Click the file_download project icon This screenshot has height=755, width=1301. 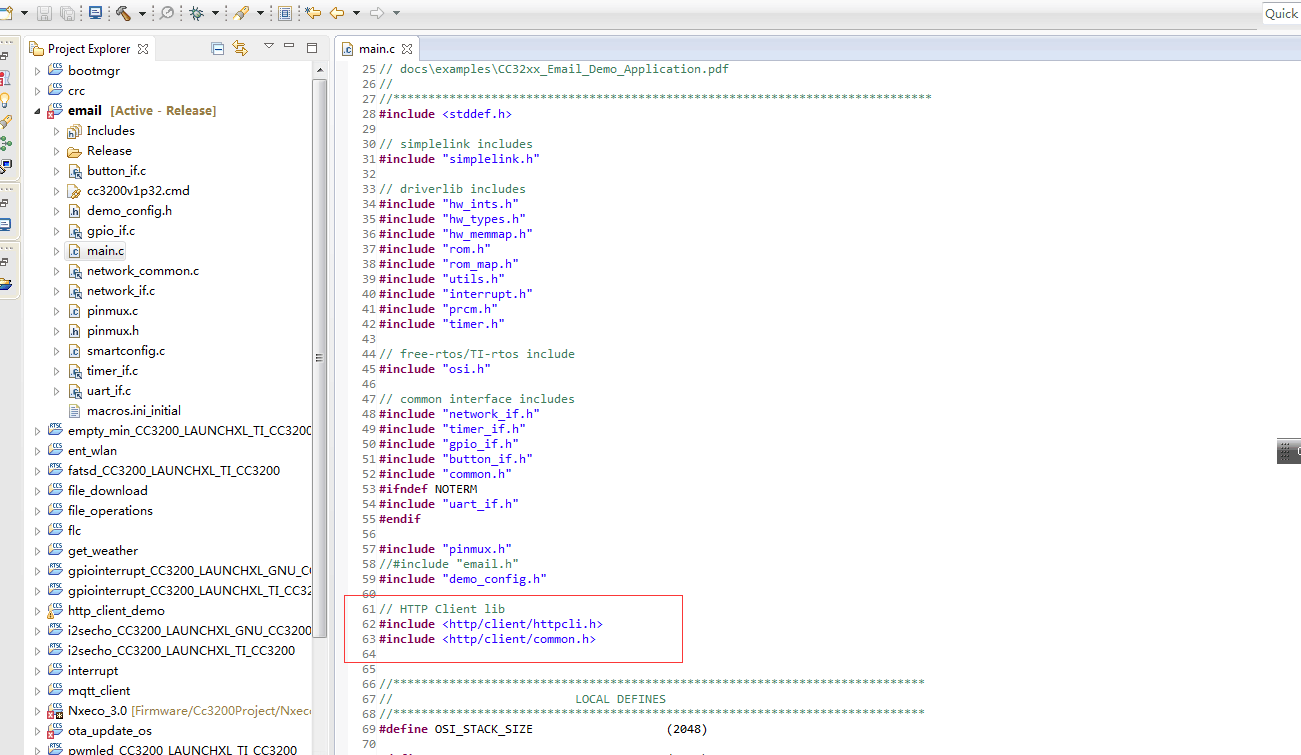point(55,491)
